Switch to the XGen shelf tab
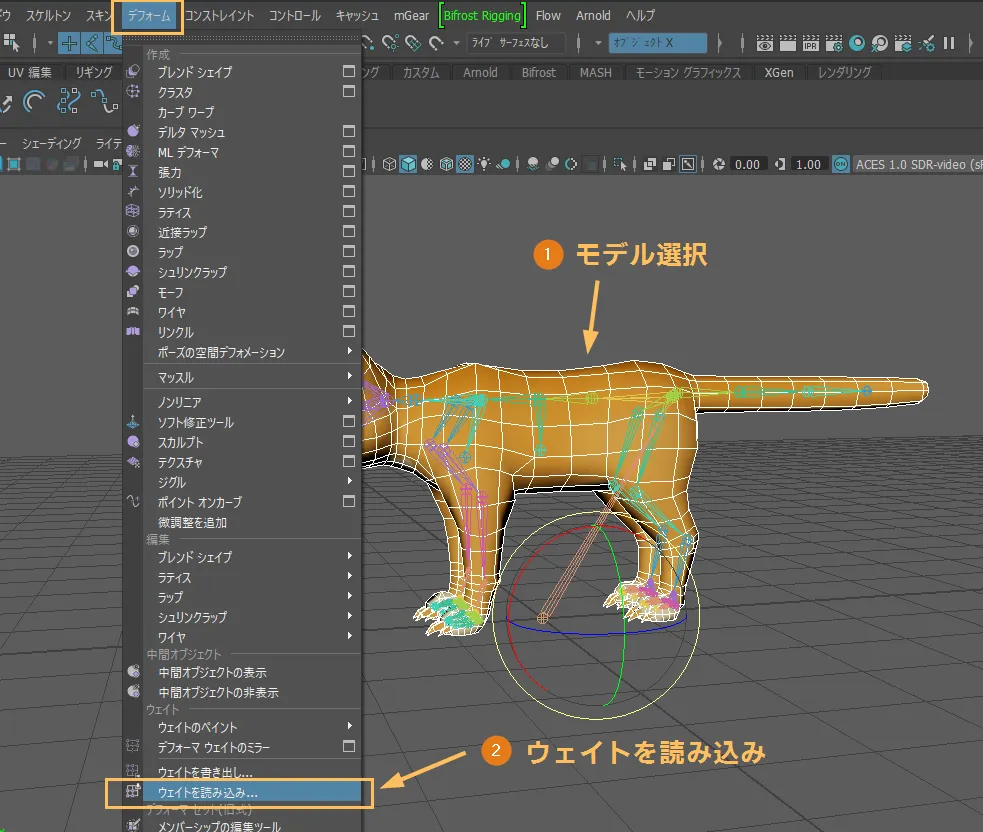Viewport: 983px width, 832px height. [x=779, y=73]
